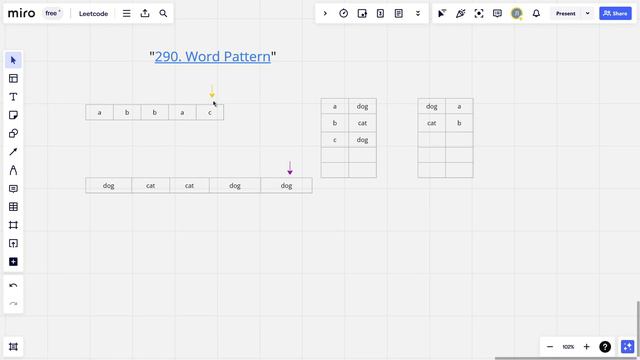Image resolution: width=640 pixels, height=360 pixels.
Task: Click the first 'a' cell in pattern row
Action: [100, 112]
